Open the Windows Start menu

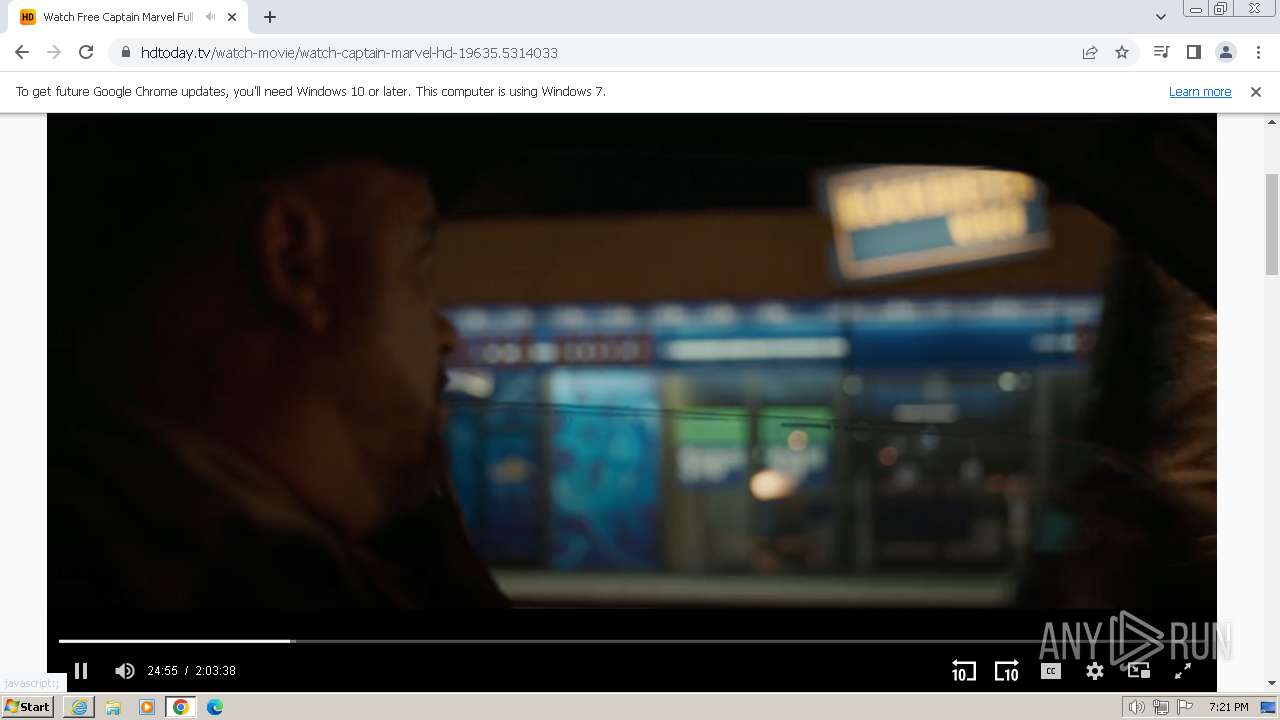(27, 706)
